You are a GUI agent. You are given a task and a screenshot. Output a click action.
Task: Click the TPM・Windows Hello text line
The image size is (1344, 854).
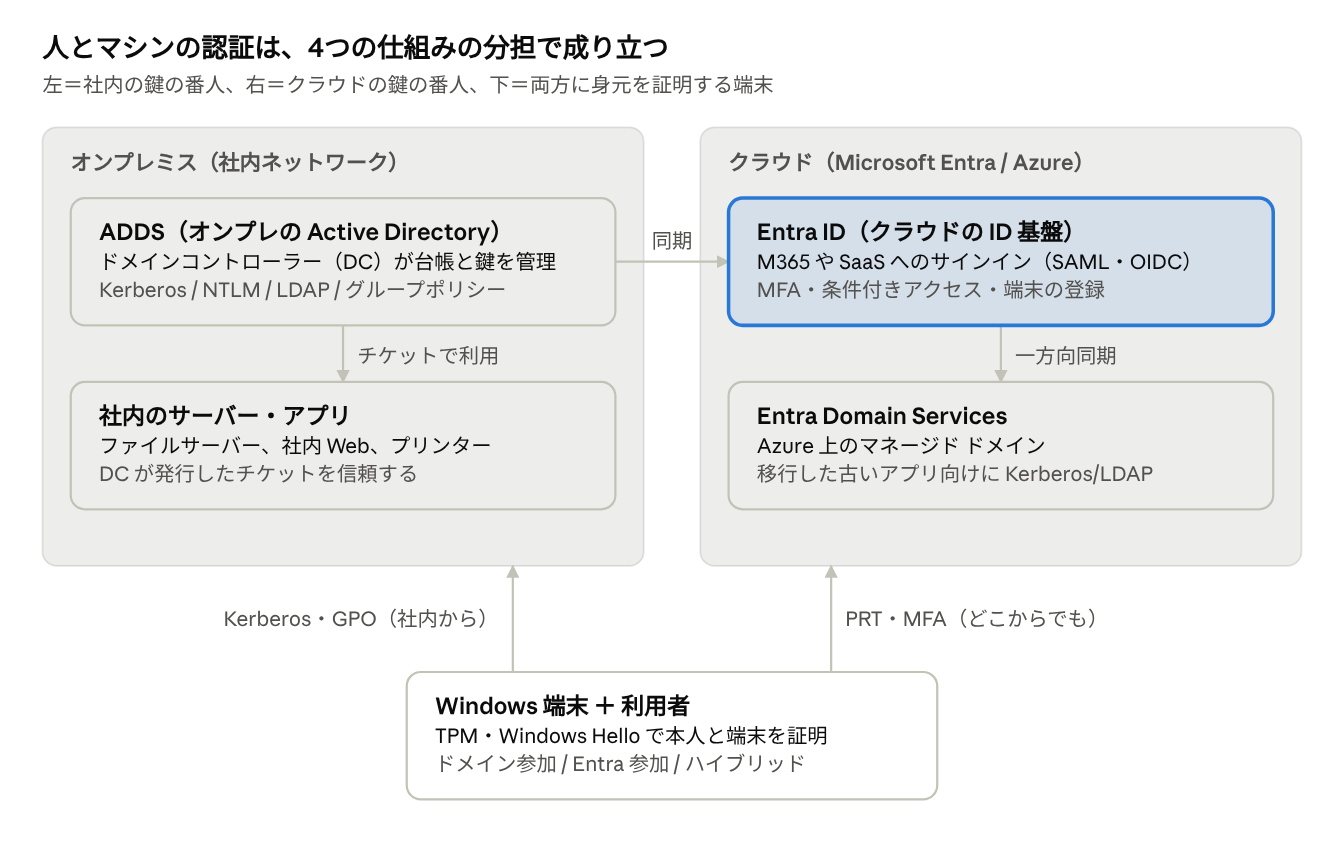pyautogui.click(x=631, y=736)
